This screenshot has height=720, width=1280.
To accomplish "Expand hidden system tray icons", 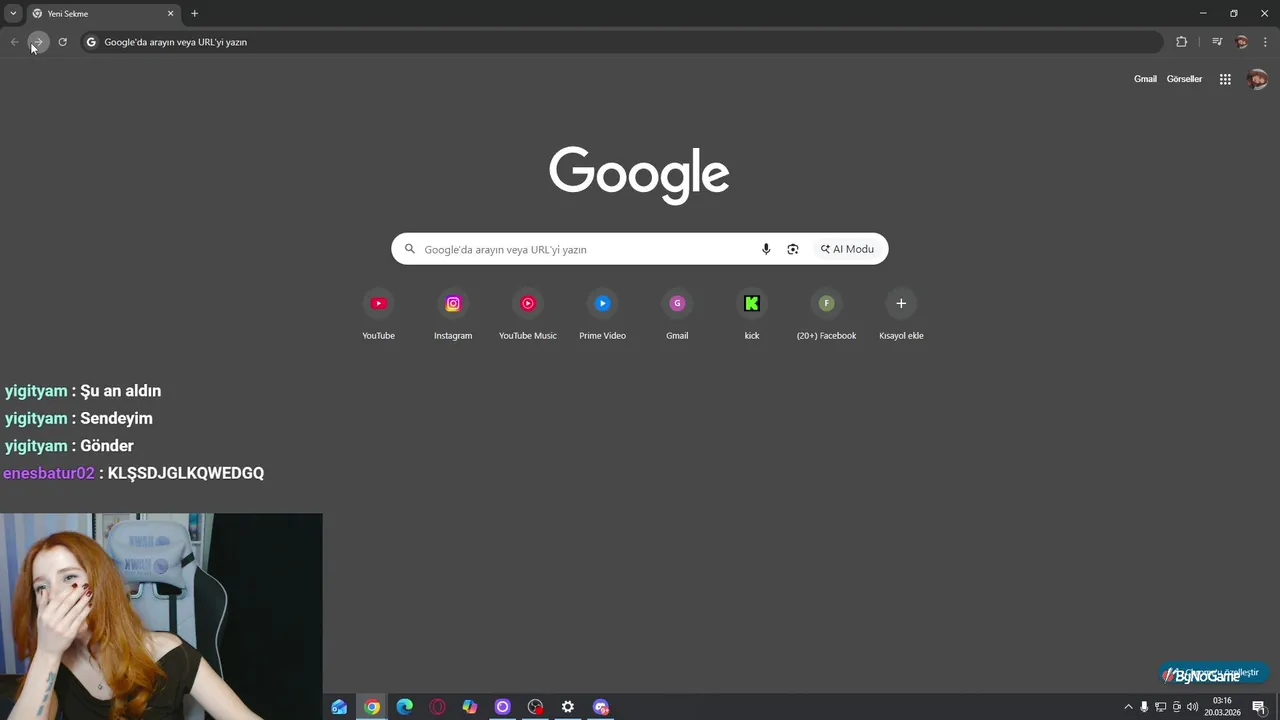I will (1129, 707).
